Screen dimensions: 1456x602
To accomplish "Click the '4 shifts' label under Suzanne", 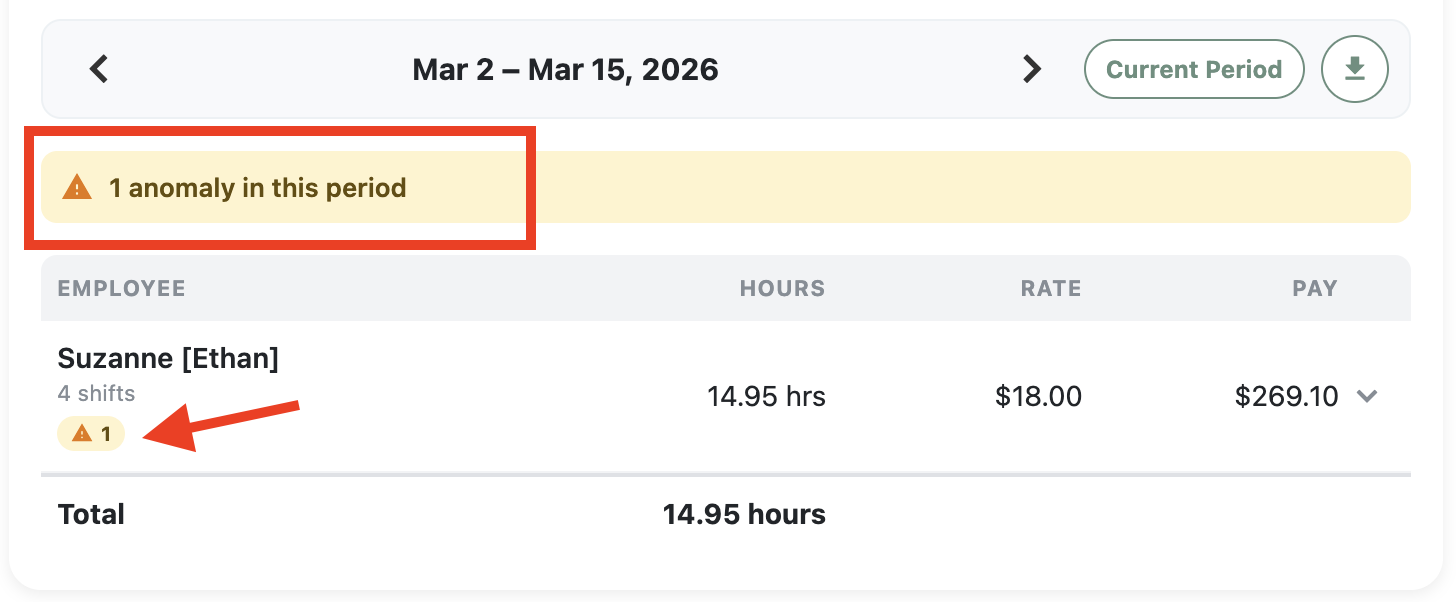I will (x=96, y=393).
